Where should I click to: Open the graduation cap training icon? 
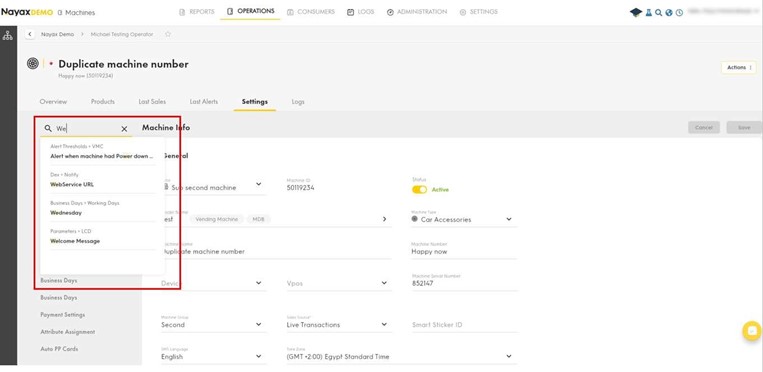pos(636,12)
